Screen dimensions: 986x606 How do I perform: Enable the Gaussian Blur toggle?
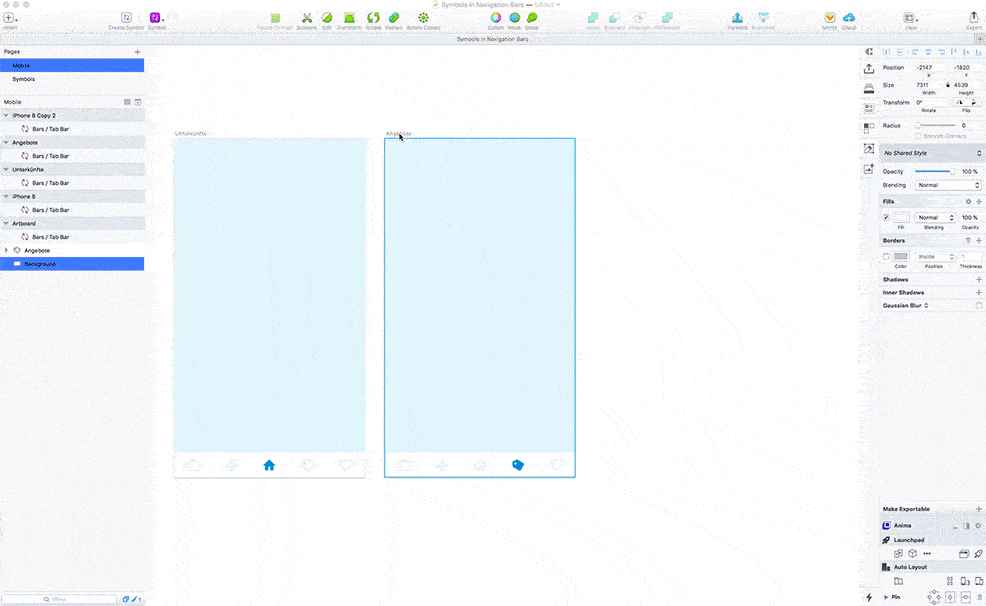(x=978, y=306)
